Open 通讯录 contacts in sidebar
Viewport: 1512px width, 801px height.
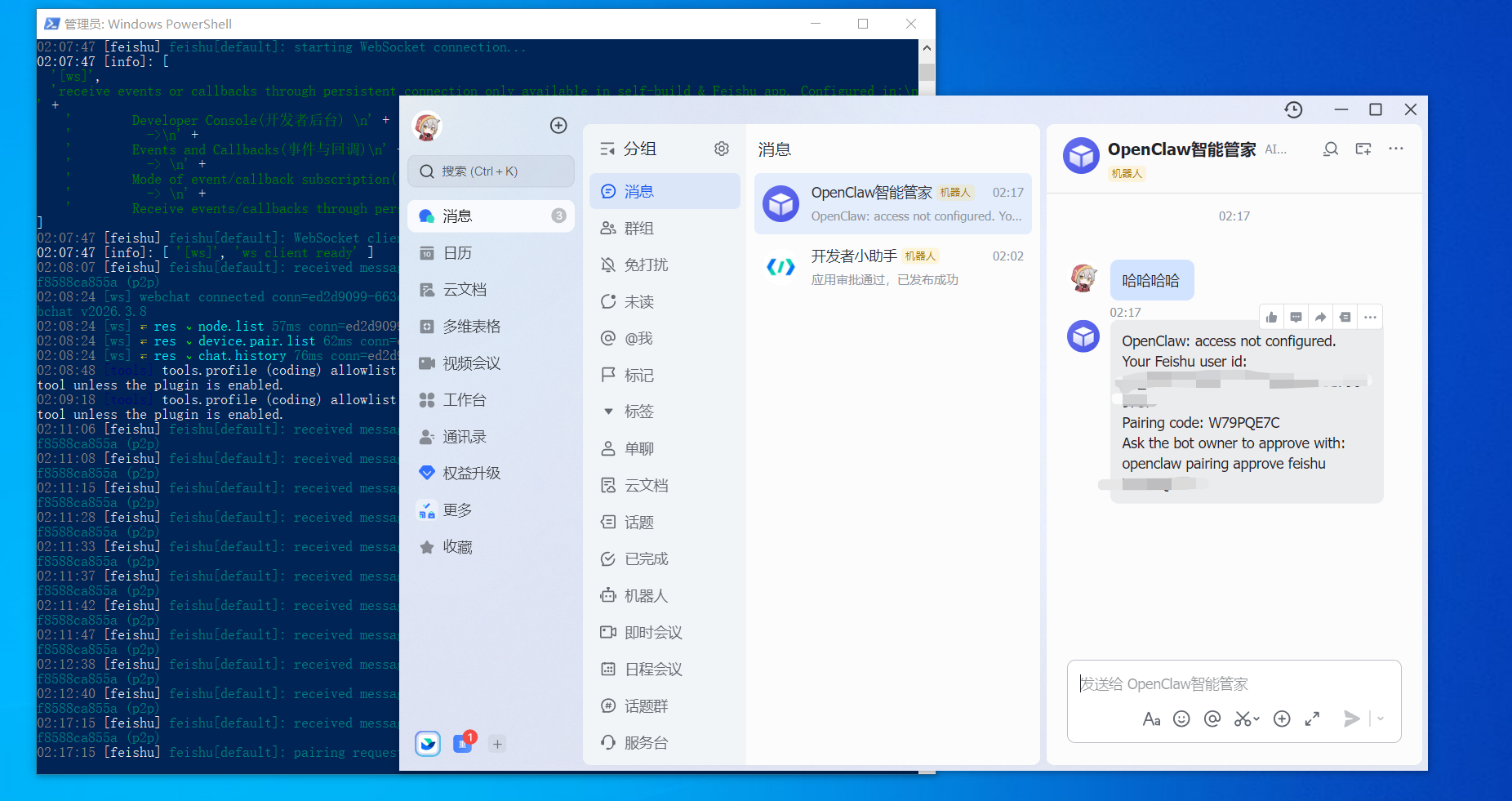(491, 436)
